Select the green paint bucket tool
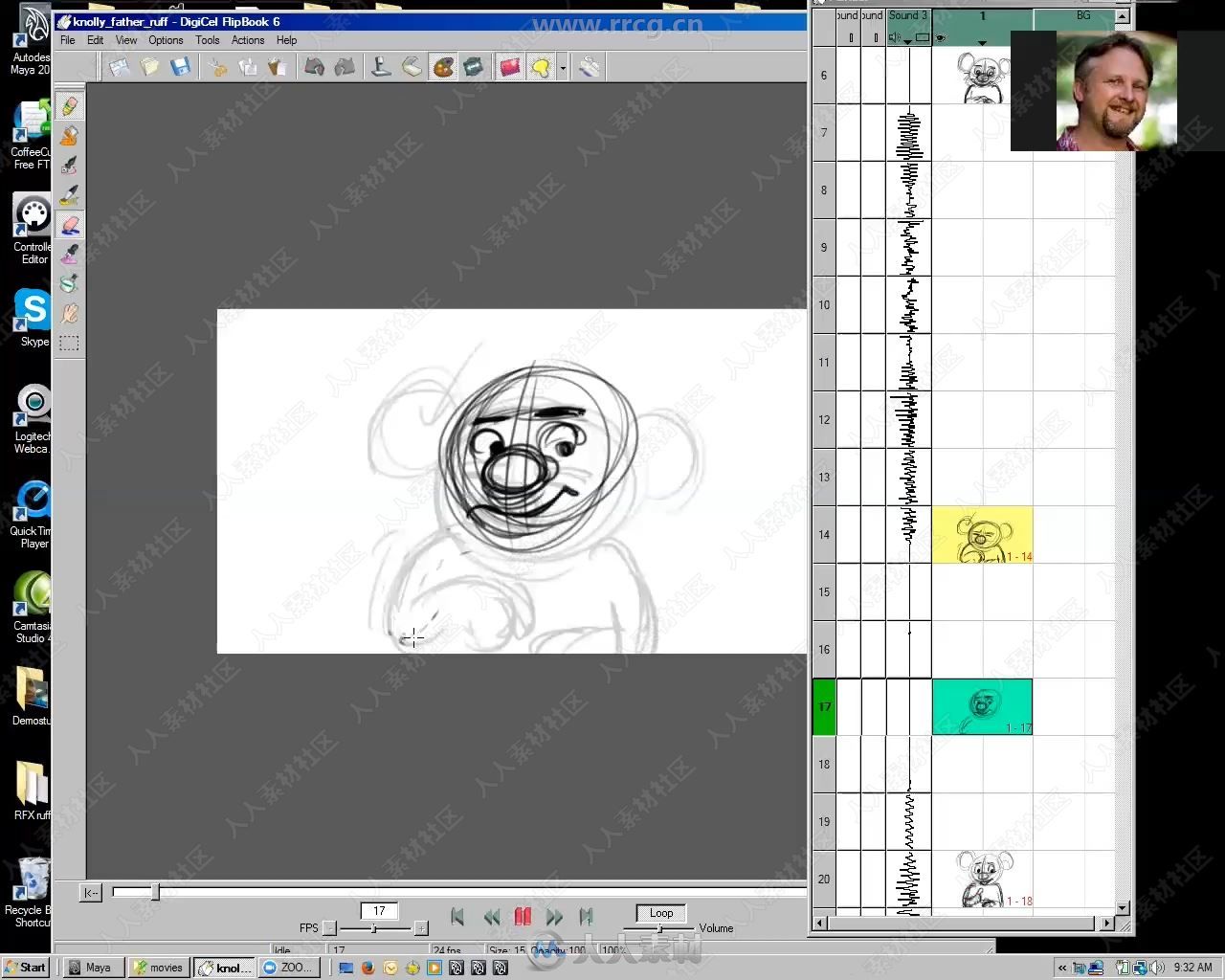 69,284
